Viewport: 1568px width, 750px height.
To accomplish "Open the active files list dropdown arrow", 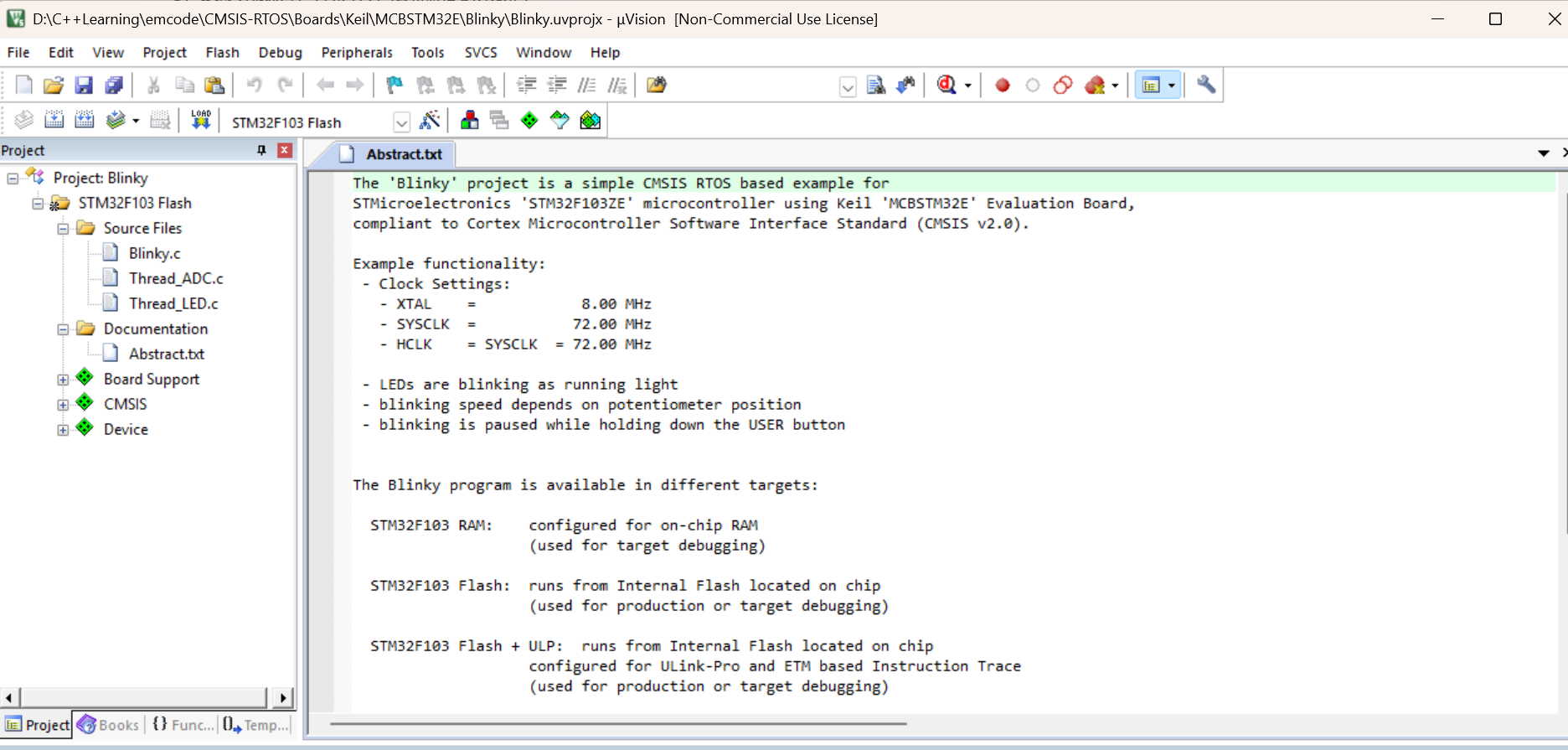I will [1544, 153].
